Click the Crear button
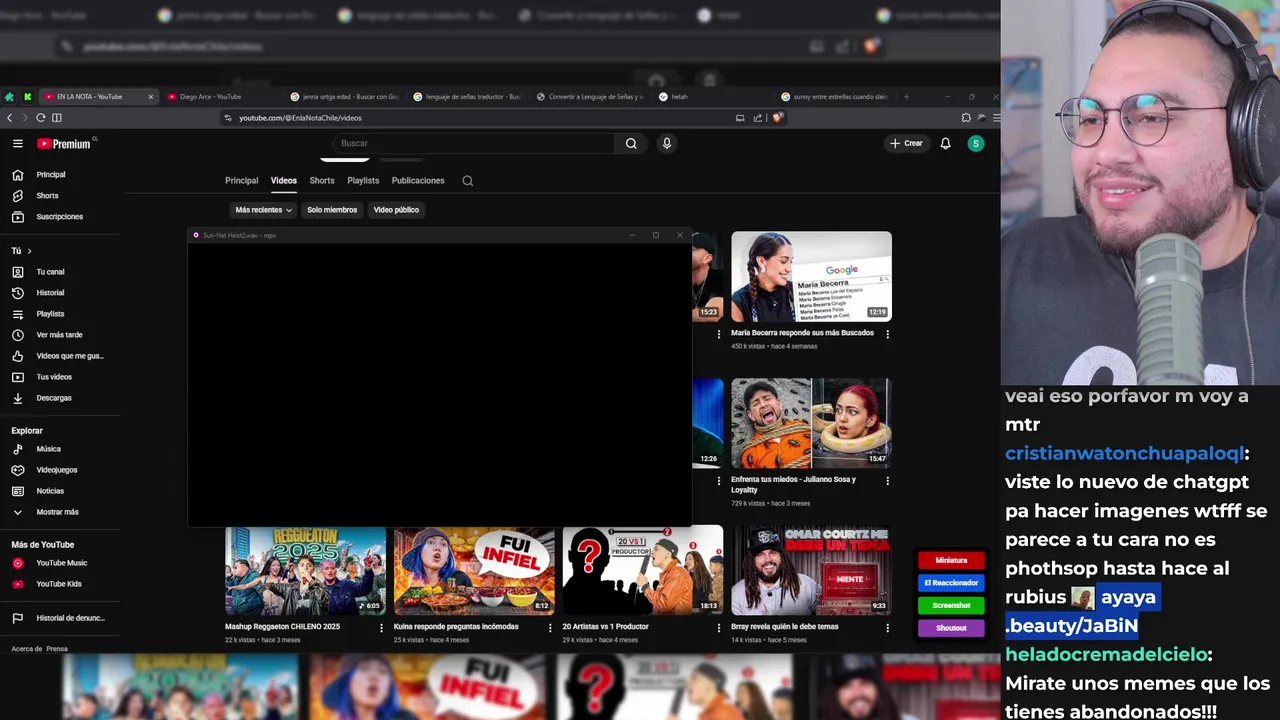1280x720 pixels. [x=906, y=143]
